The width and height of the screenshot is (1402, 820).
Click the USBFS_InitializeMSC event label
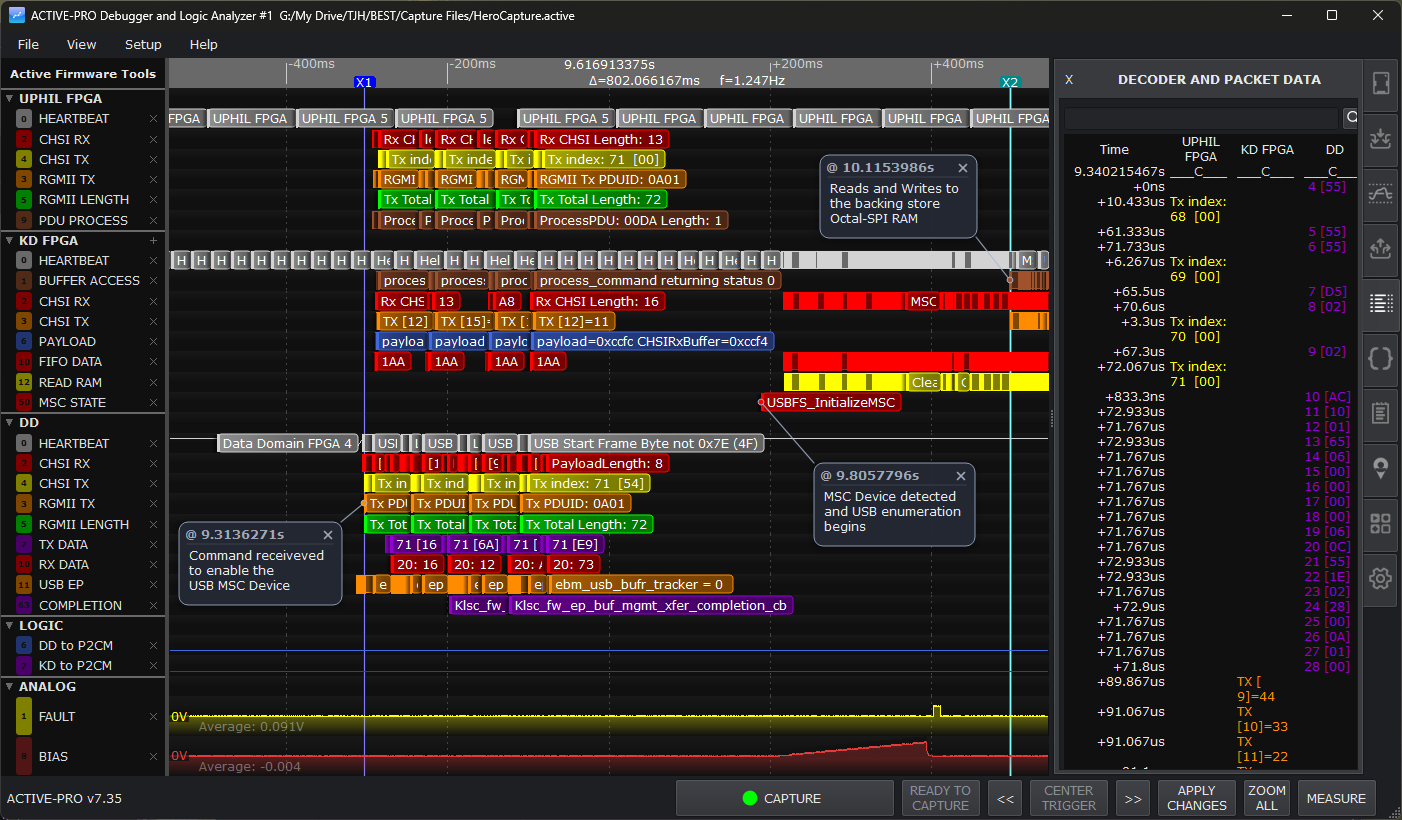point(831,402)
